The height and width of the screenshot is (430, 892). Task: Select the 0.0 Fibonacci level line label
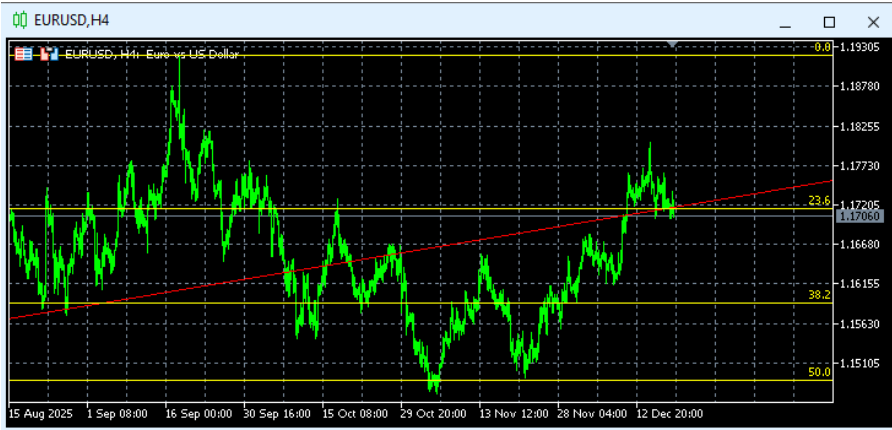822,47
